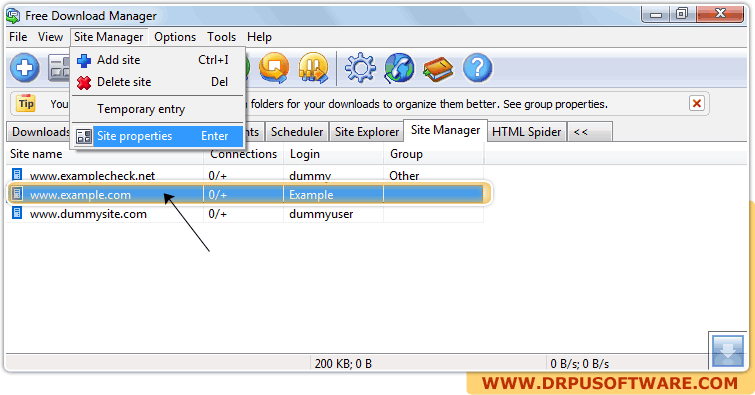The image size is (755, 395).
Task: Select the www.example.com site row
Action: coord(245,194)
